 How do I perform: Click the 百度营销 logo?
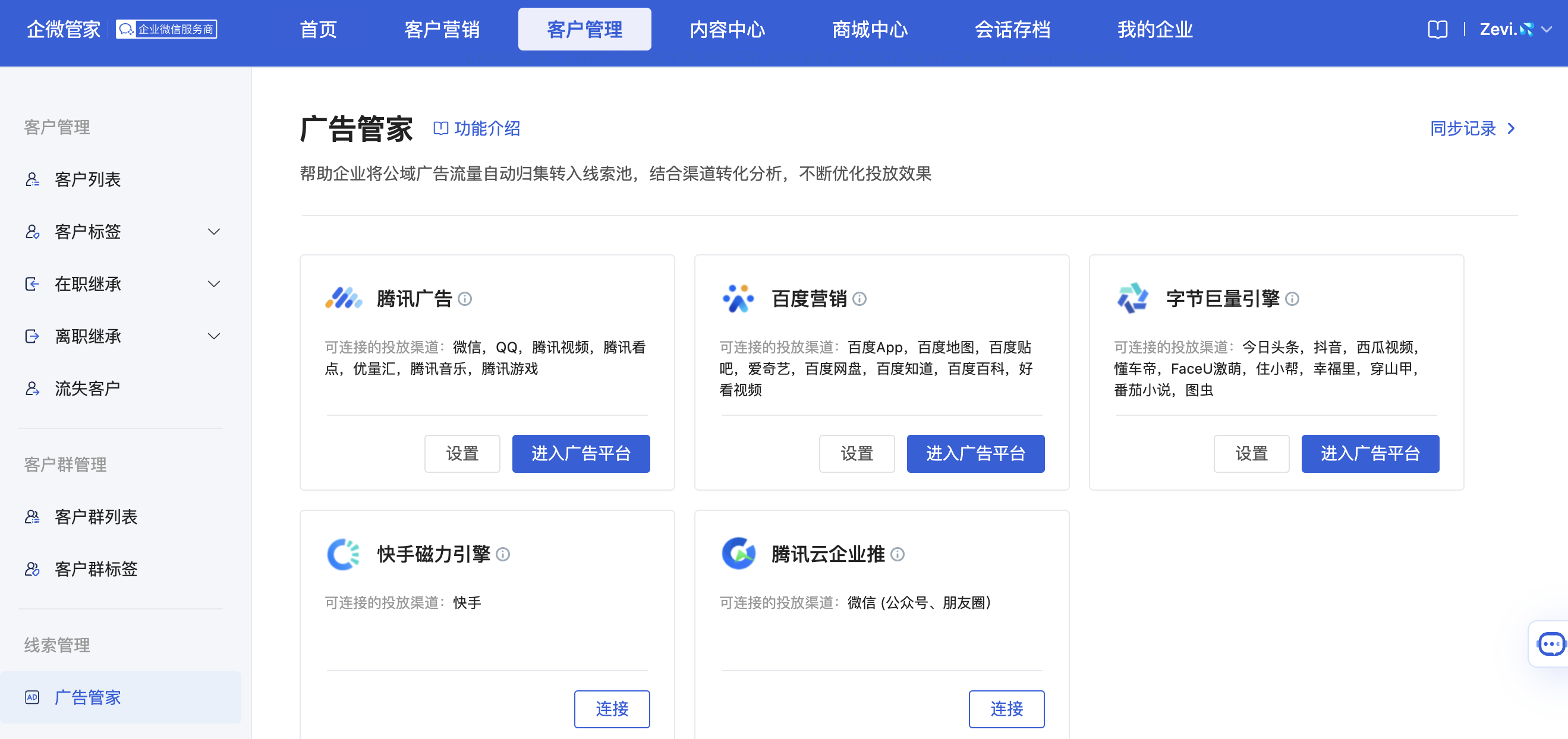coord(738,299)
